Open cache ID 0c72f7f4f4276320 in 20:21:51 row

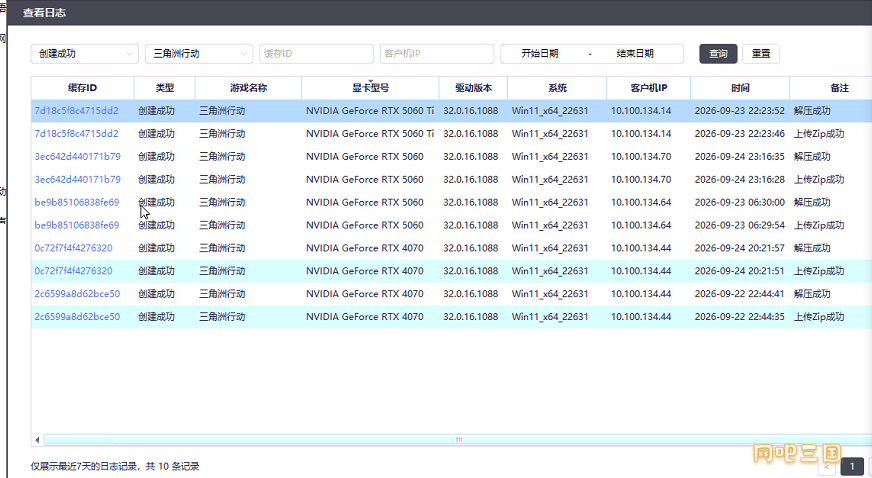(73, 271)
